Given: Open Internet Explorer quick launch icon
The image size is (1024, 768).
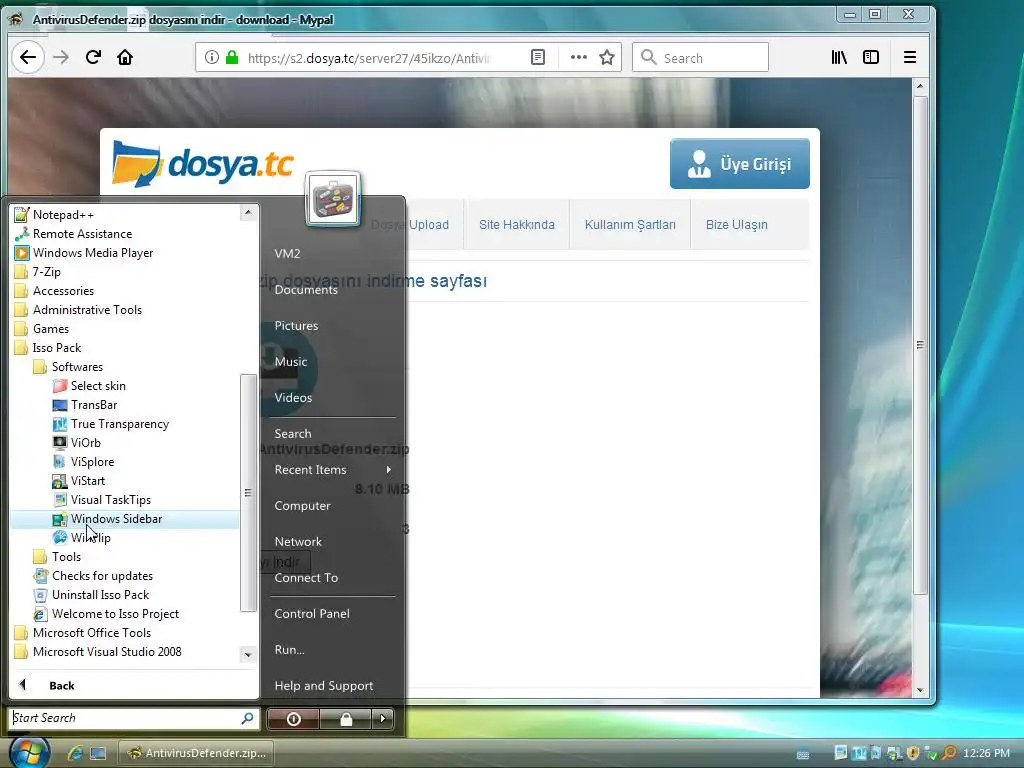Looking at the screenshot, I should pyautogui.click(x=75, y=753).
